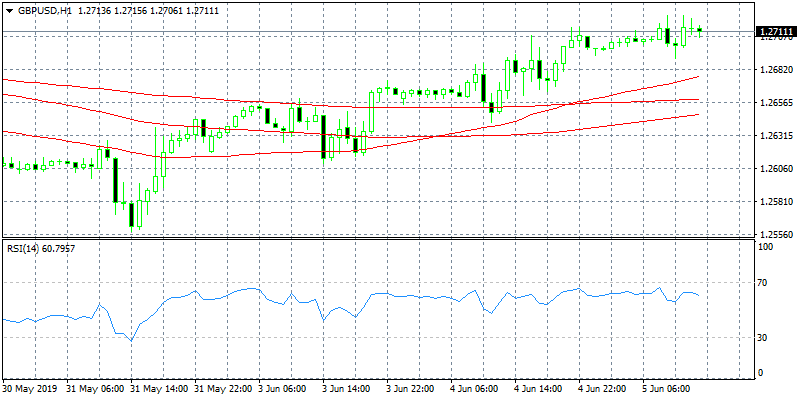Click the RSI 70 level label
This screenshot has width=800, height=400.
click(762, 283)
